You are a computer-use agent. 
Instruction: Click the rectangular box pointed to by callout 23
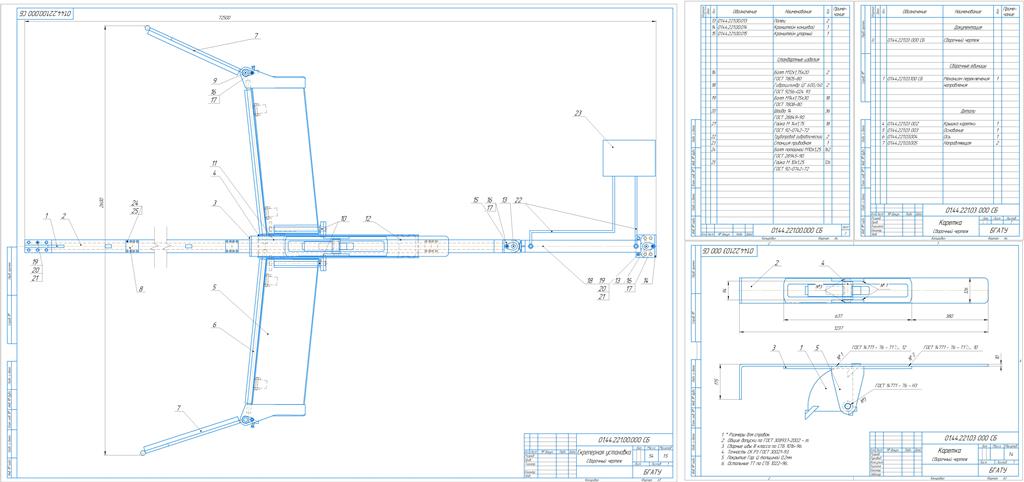tap(628, 157)
